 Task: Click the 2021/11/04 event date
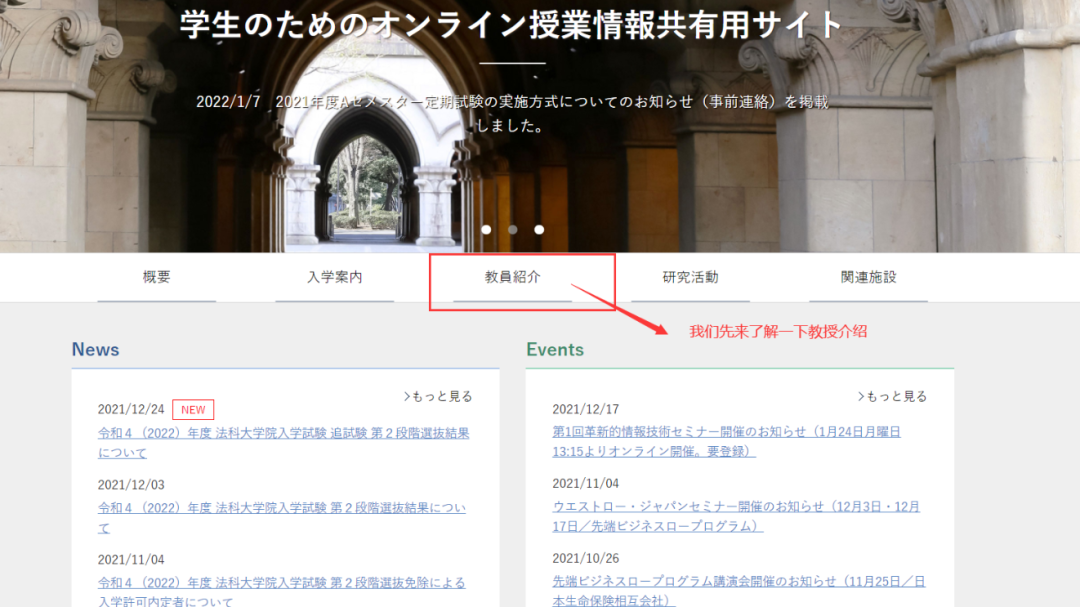(x=585, y=484)
